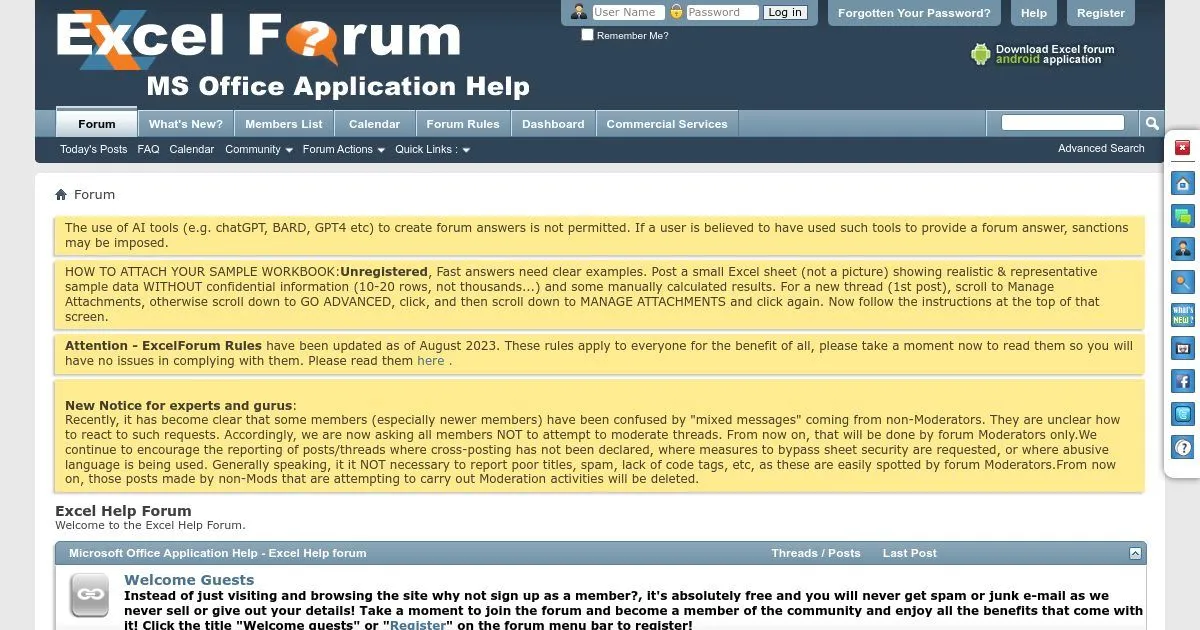Click the calendar sidebar icon
1200x630 pixels.
(x=1183, y=348)
